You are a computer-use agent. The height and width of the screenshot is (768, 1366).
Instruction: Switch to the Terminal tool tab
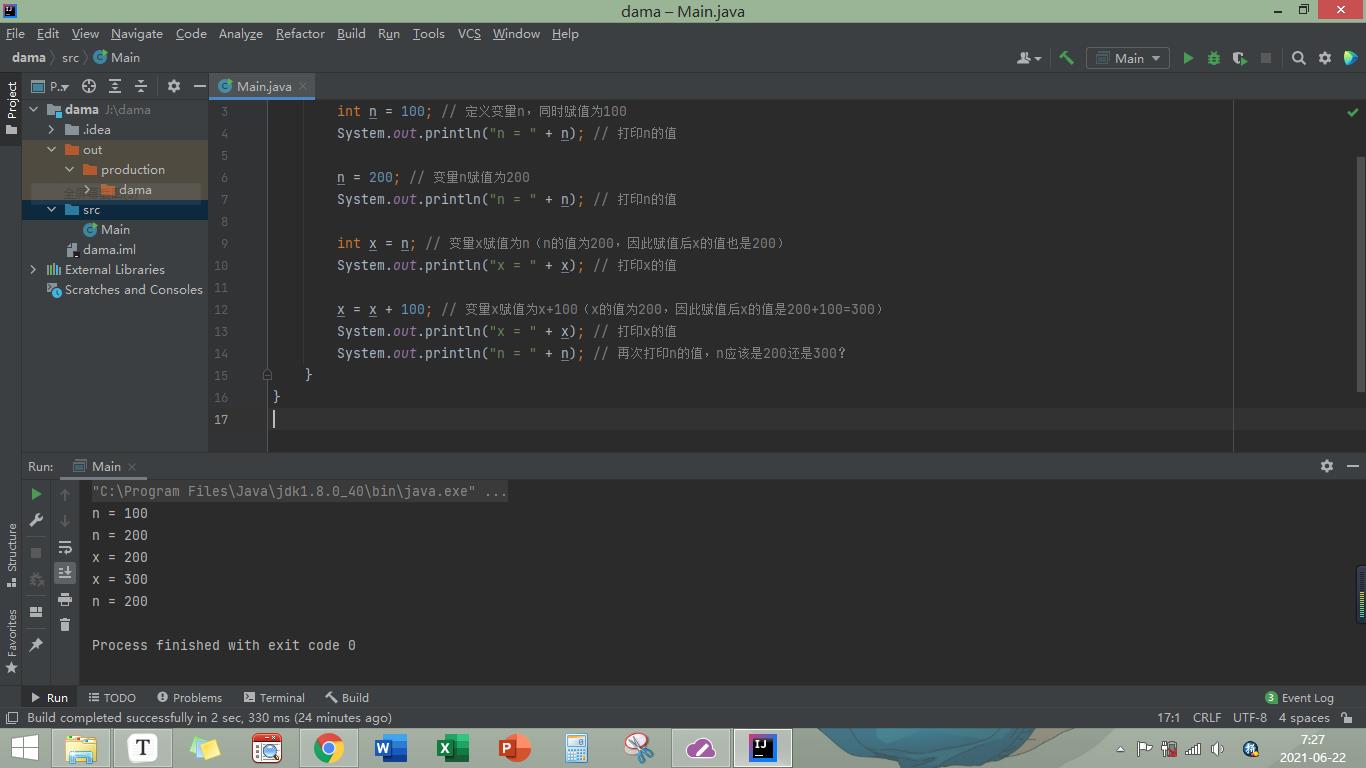tap(273, 697)
